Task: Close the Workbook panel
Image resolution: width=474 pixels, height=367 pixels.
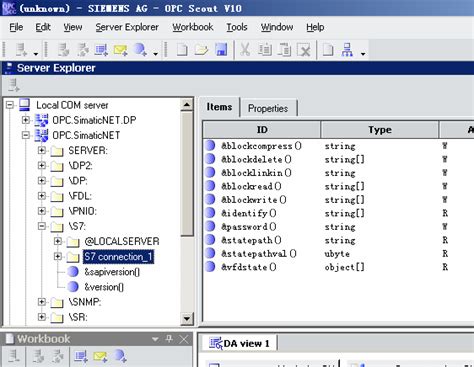Action: pyautogui.click(x=184, y=339)
